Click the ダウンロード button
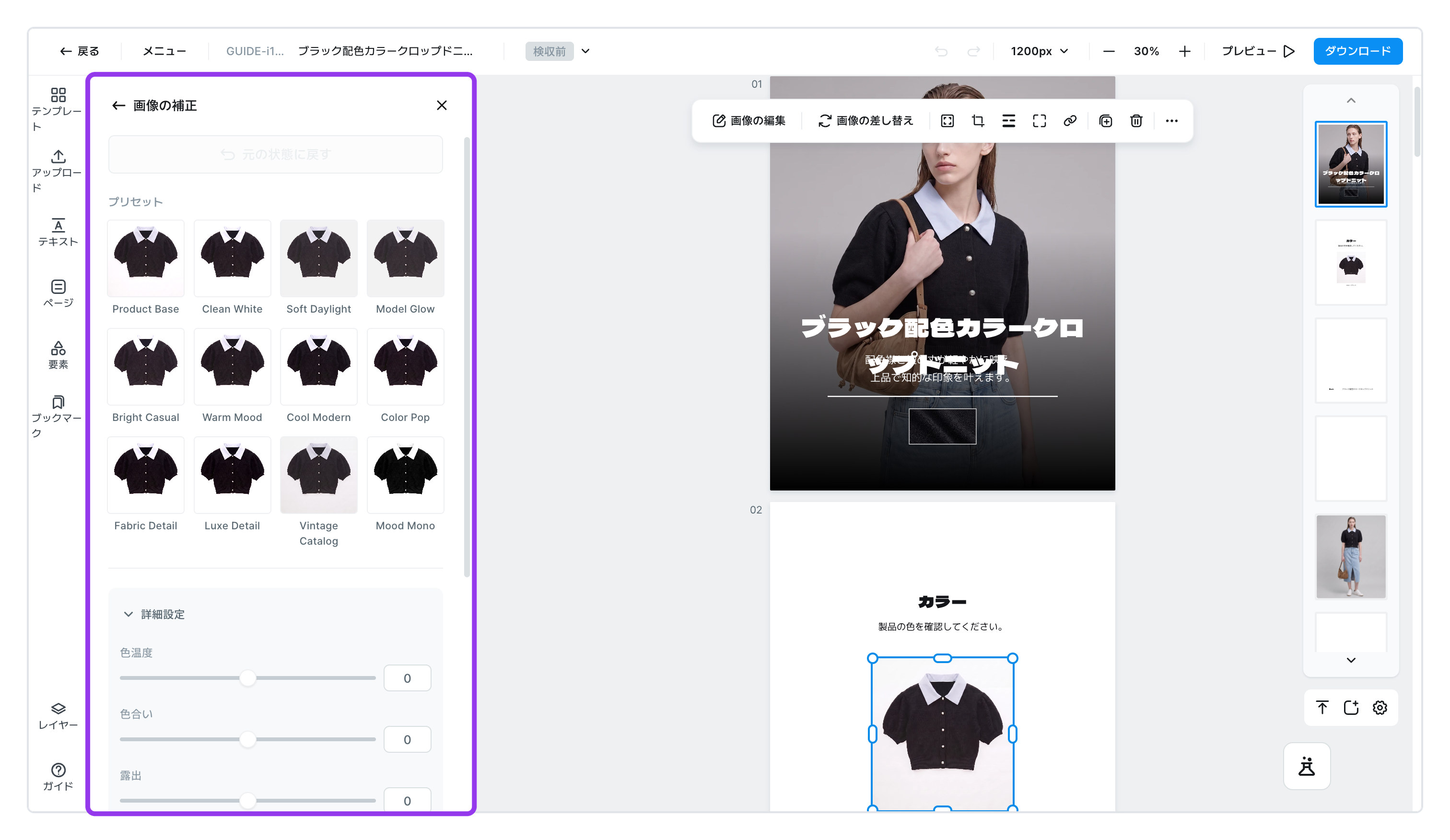 point(1358,51)
